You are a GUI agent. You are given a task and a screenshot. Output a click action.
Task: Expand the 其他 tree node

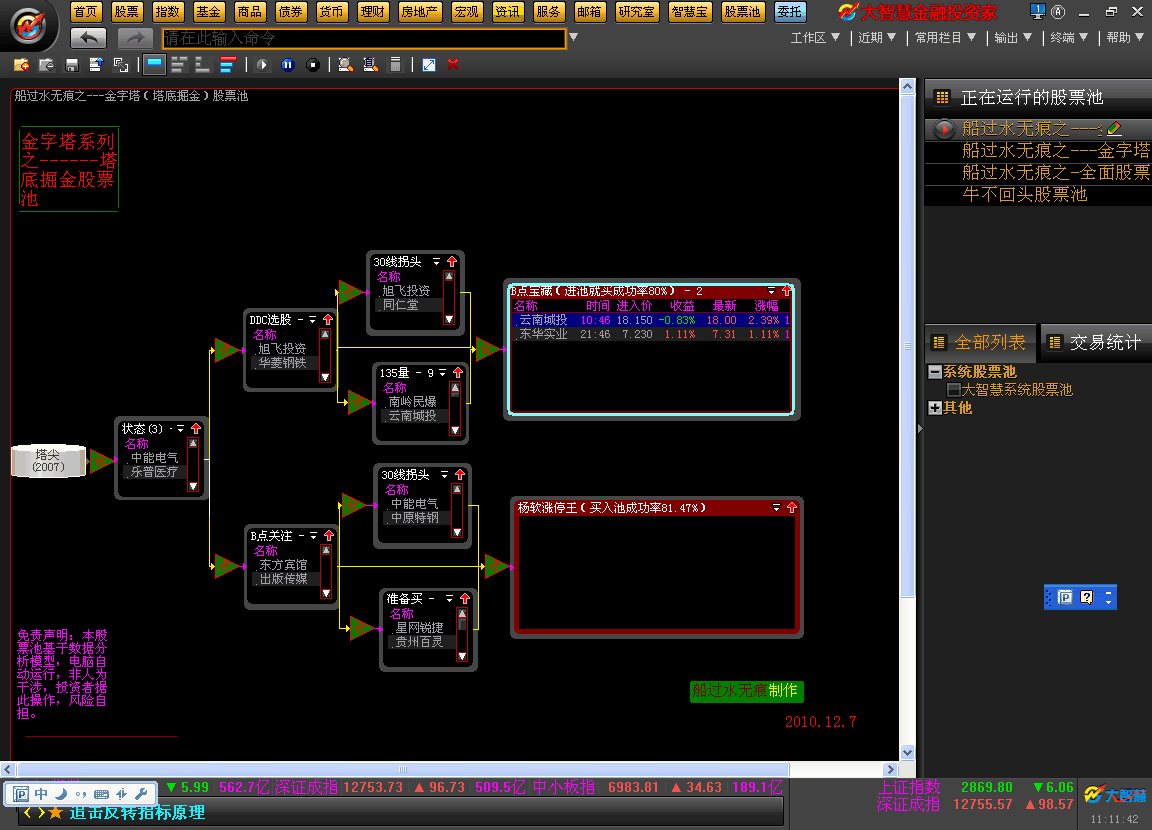[x=935, y=408]
